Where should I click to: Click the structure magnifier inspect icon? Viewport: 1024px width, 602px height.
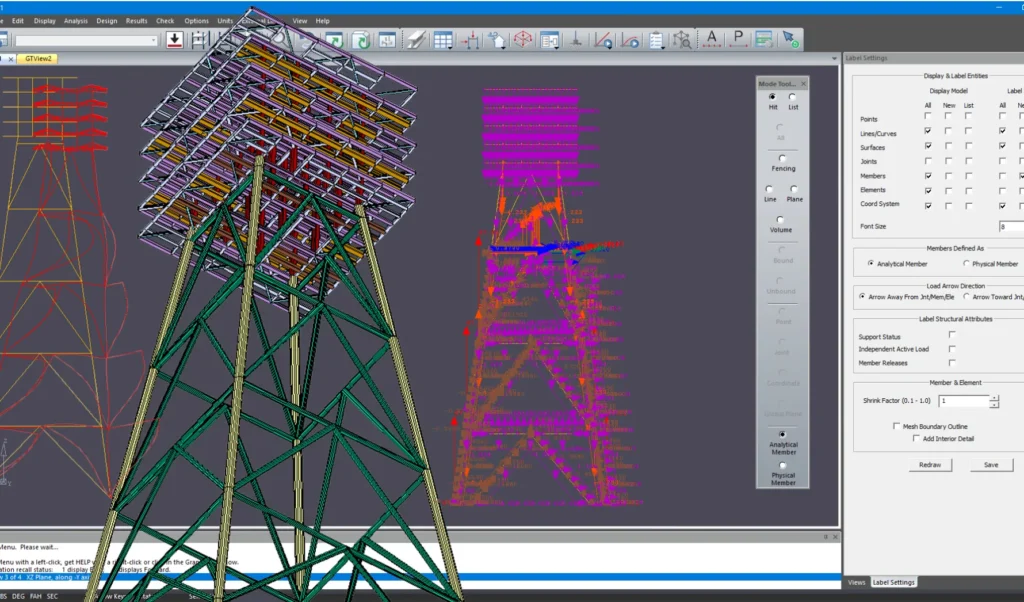pos(682,40)
